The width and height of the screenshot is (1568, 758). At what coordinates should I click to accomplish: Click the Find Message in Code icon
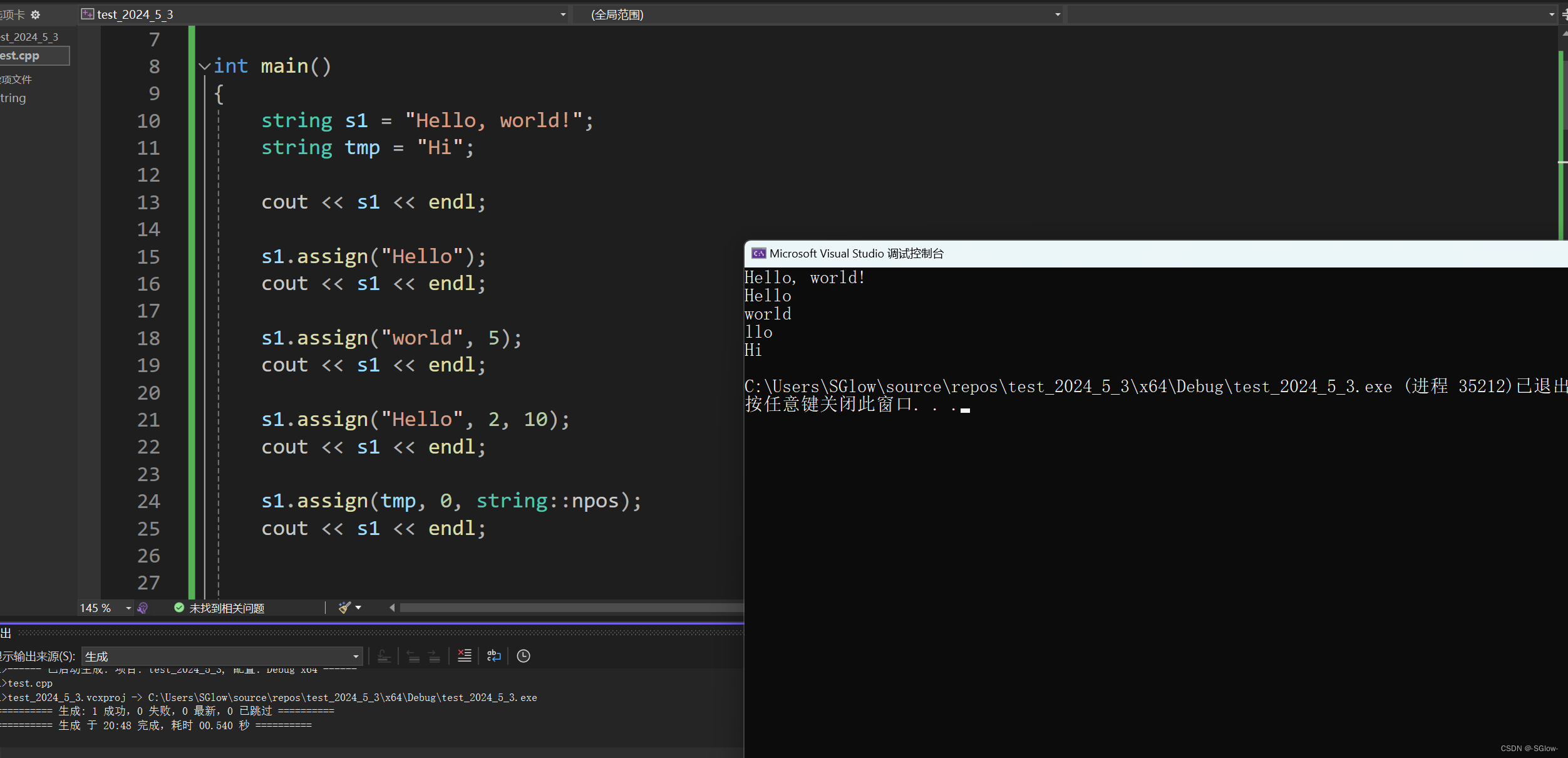(x=384, y=656)
